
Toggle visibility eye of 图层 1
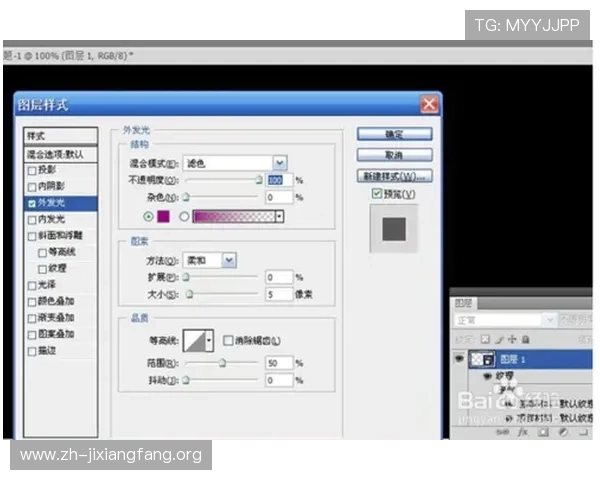click(459, 359)
